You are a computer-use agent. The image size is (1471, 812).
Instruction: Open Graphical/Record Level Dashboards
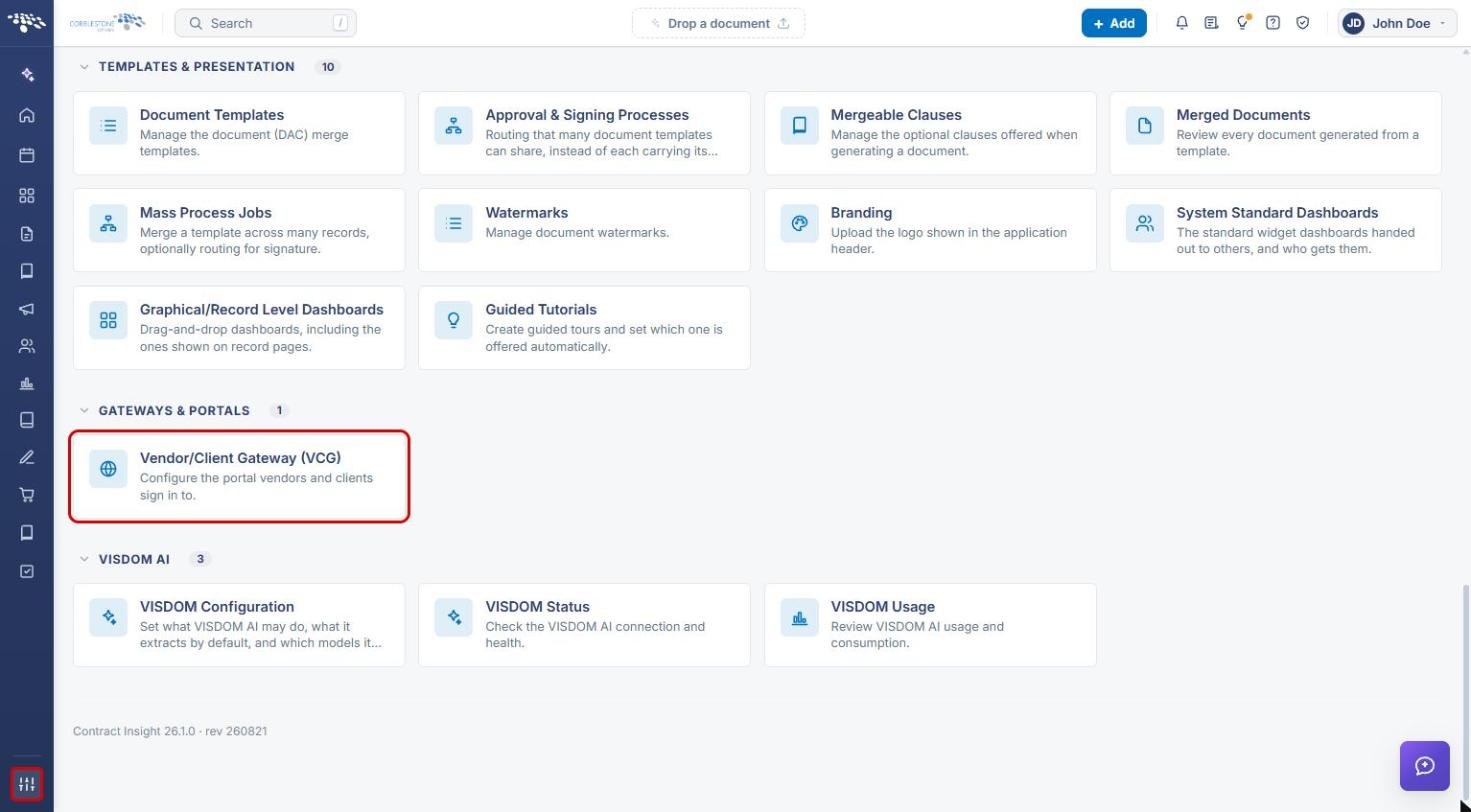239,328
